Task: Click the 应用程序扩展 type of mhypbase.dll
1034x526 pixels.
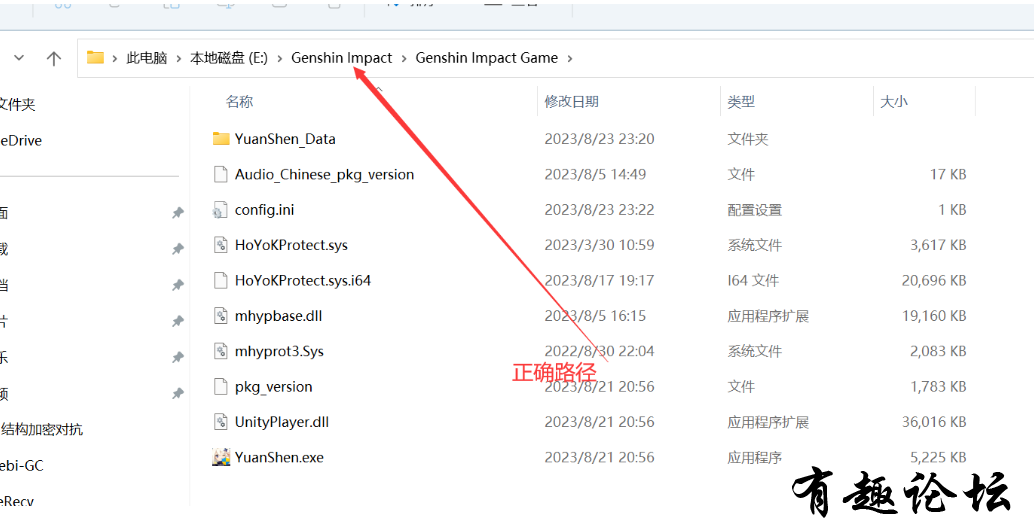Action: click(768, 316)
